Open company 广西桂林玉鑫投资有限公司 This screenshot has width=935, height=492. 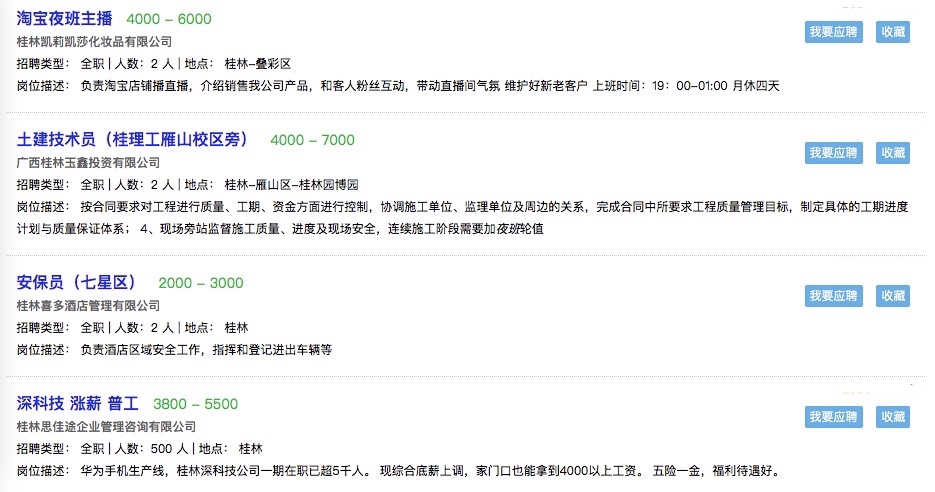(x=88, y=163)
